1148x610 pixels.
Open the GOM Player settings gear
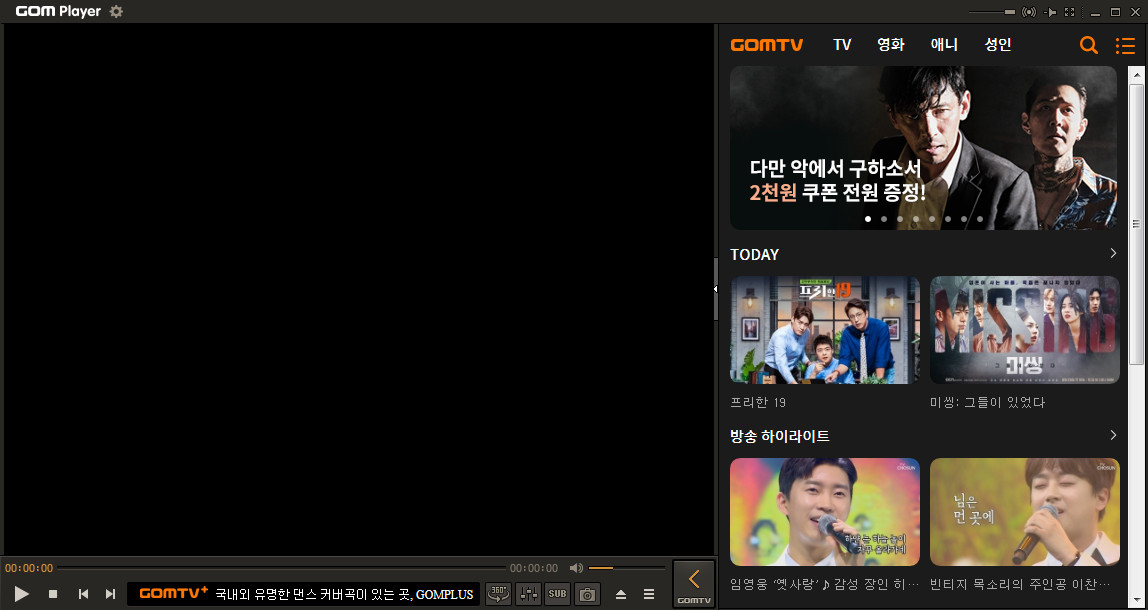(116, 12)
